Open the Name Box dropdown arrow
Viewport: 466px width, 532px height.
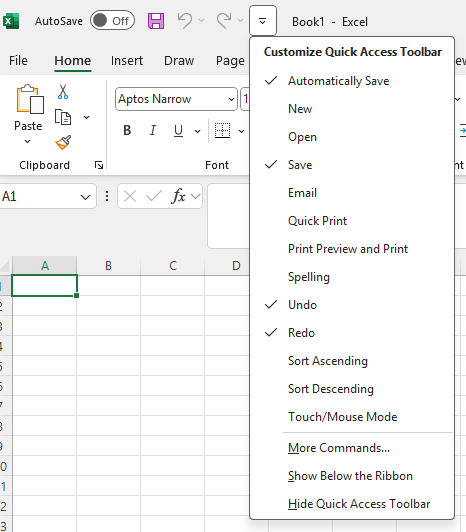point(85,197)
